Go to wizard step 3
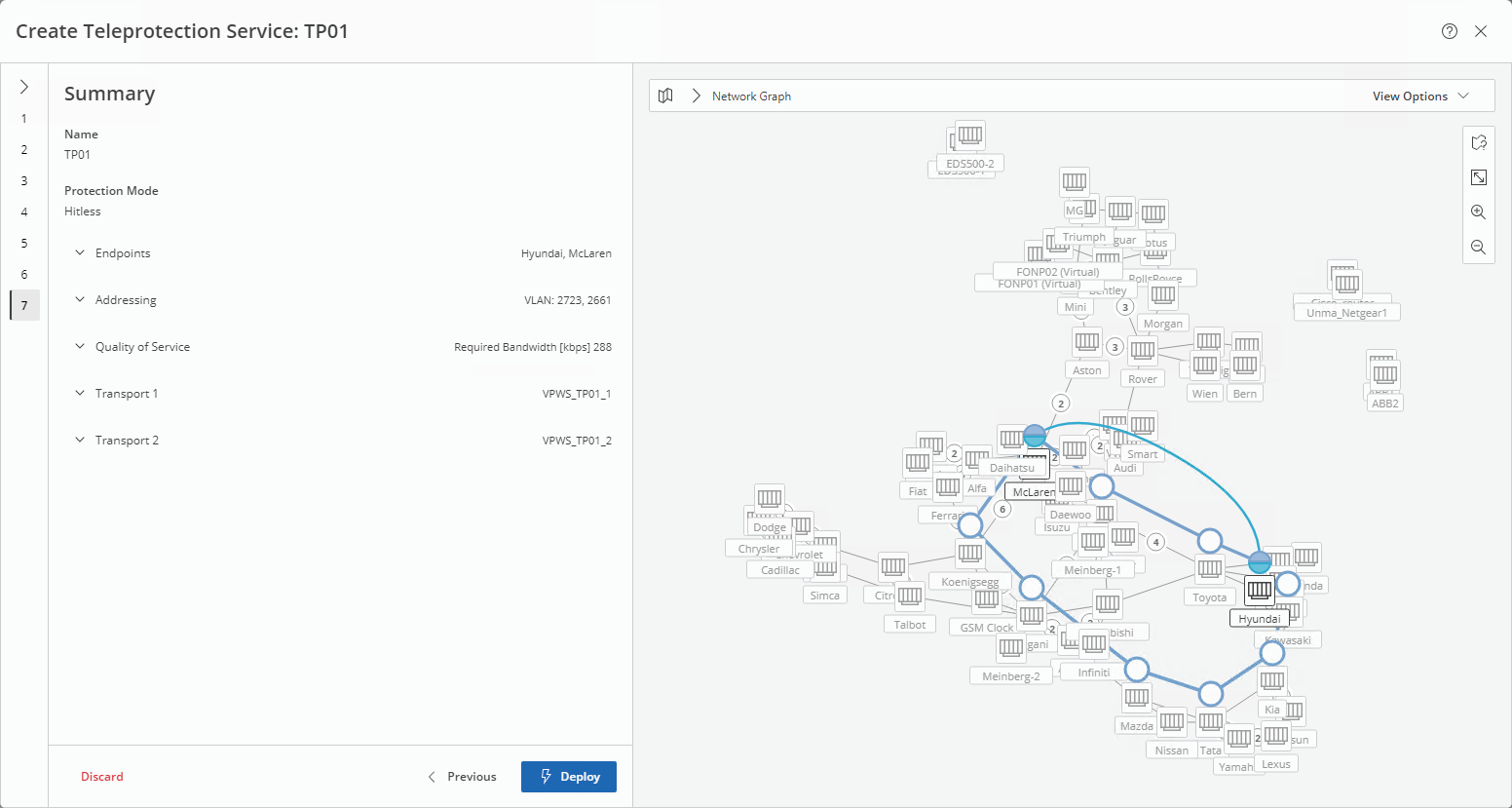 (x=24, y=181)
